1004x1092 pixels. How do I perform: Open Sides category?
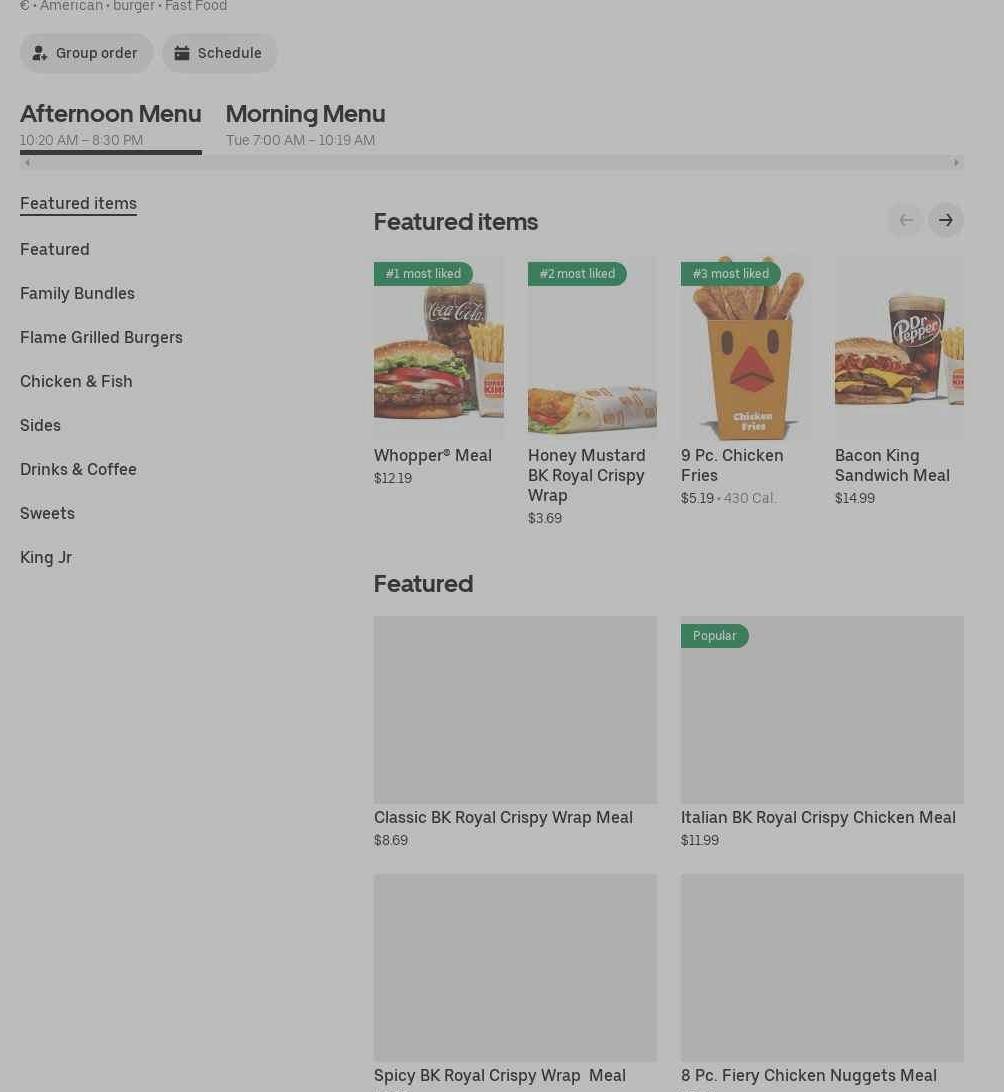click(40, 425)
